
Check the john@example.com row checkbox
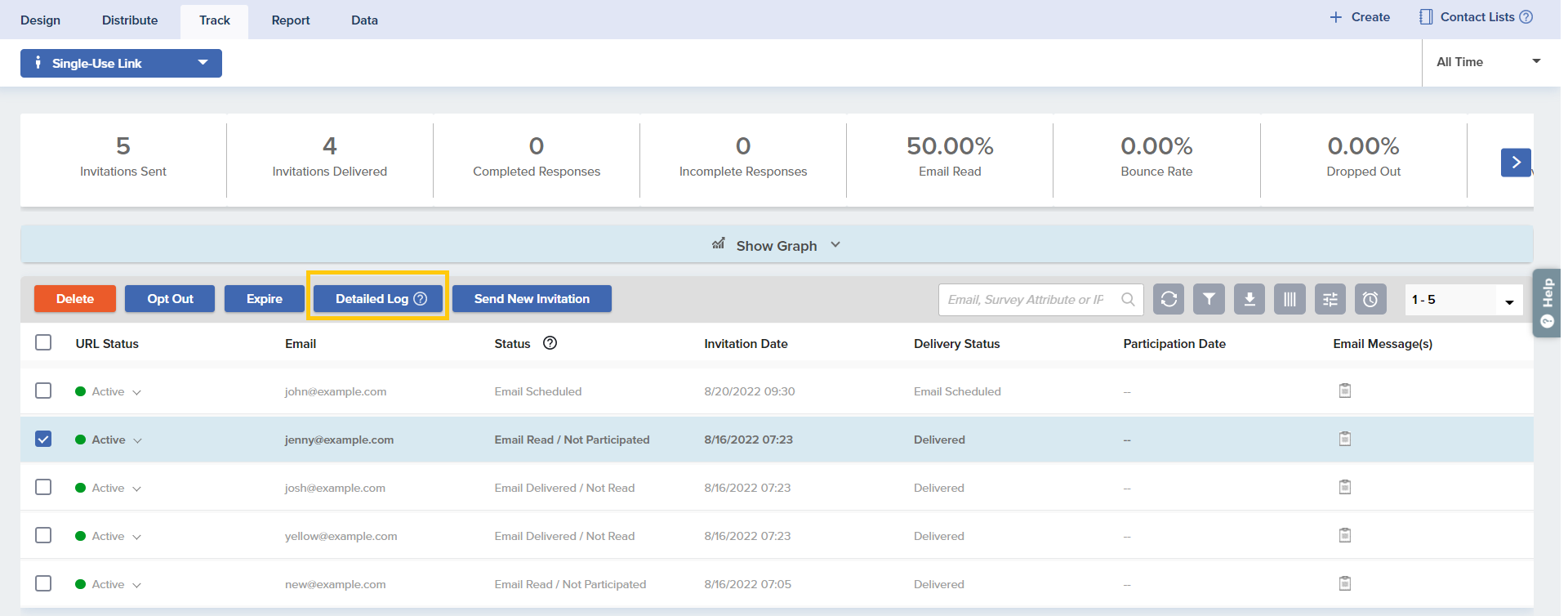[43, 391]
